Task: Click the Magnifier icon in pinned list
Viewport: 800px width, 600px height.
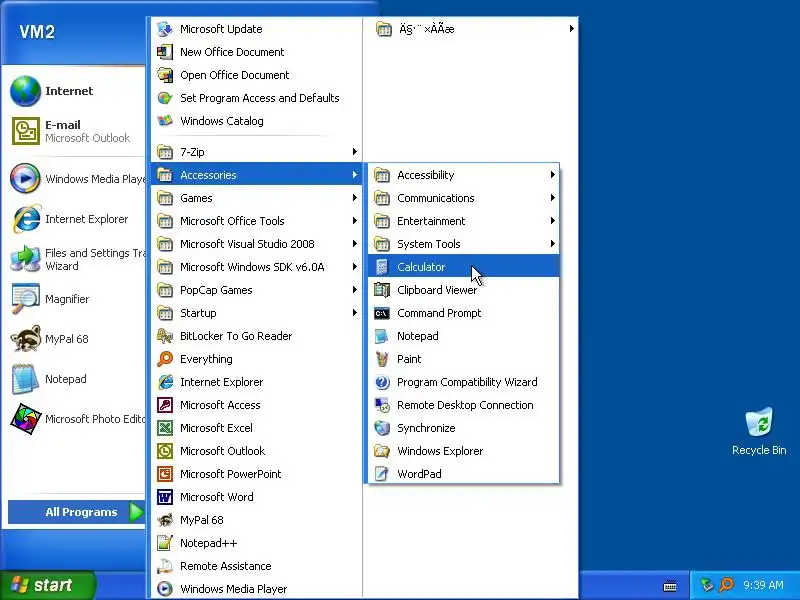Action: click(x=26, y=298)
